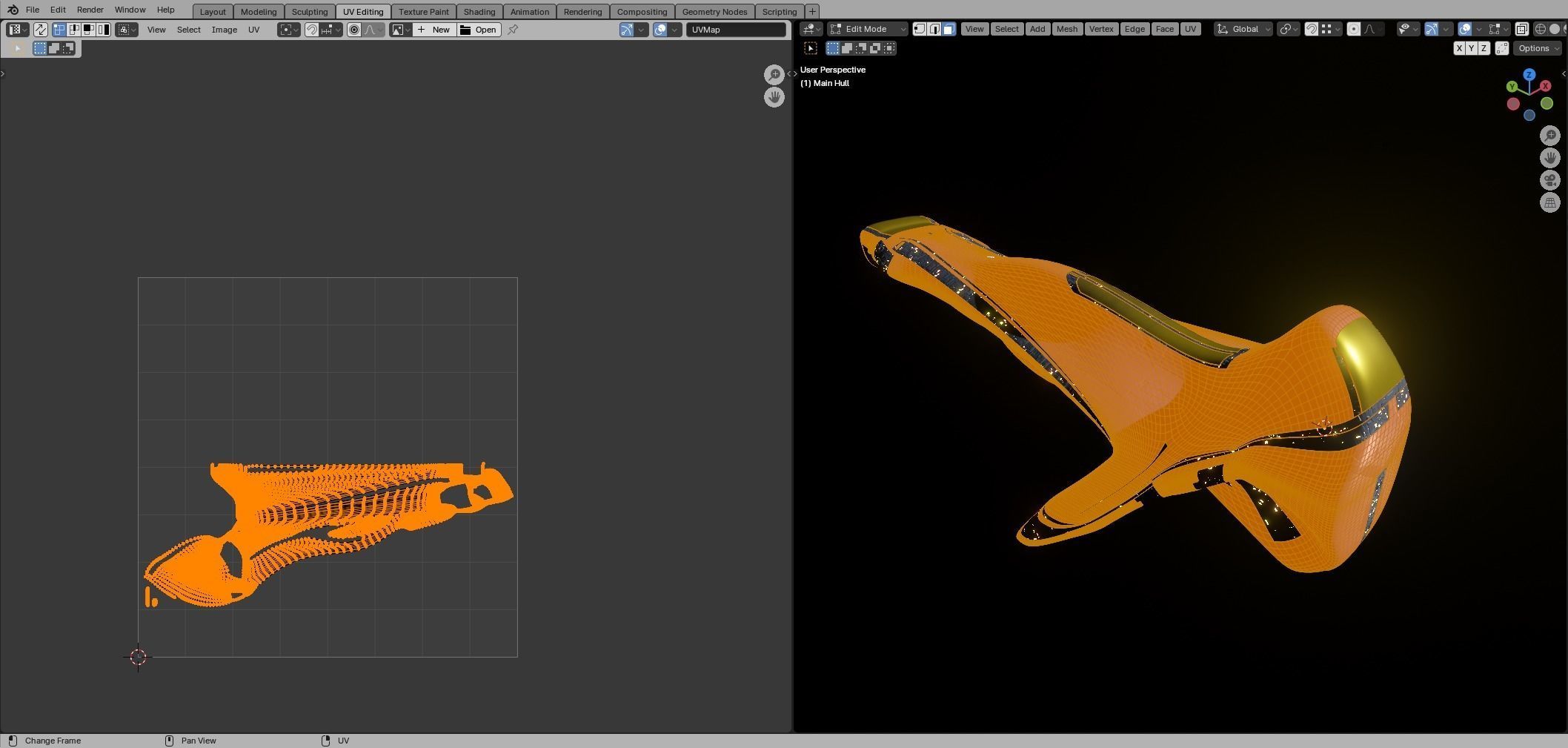Open the UV editor pivot point dropdown

click(288, 30)
